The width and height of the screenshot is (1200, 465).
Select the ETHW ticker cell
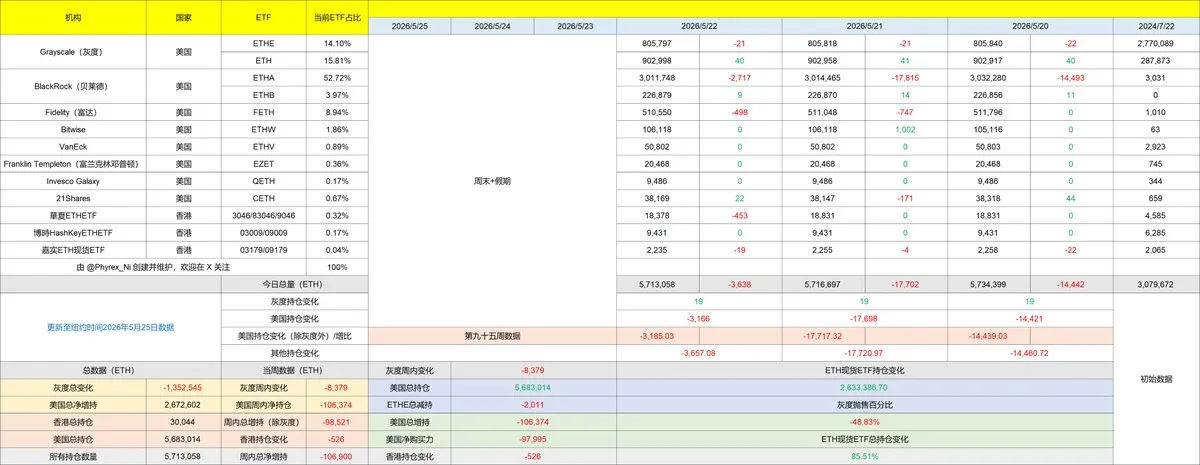click(264, 129)
